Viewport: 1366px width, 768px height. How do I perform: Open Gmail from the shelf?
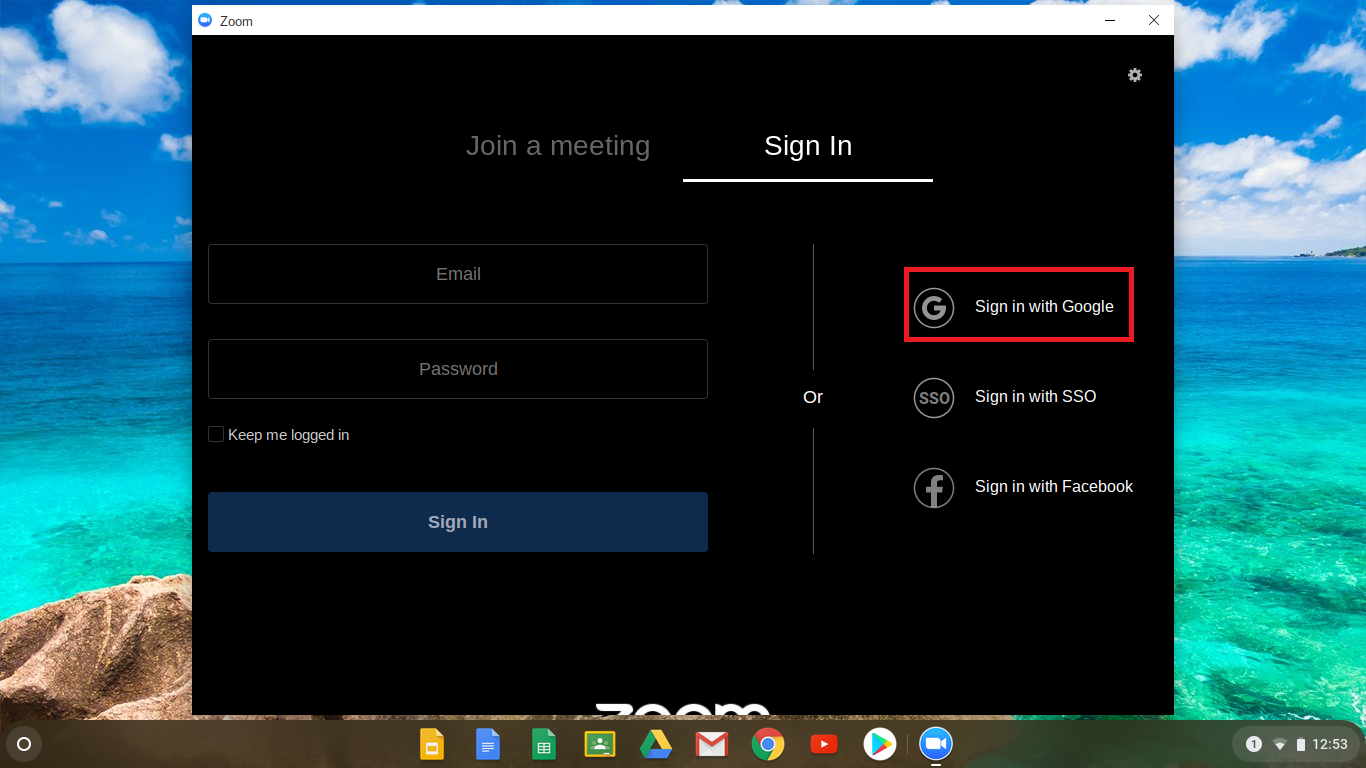[x=712, y=744]
